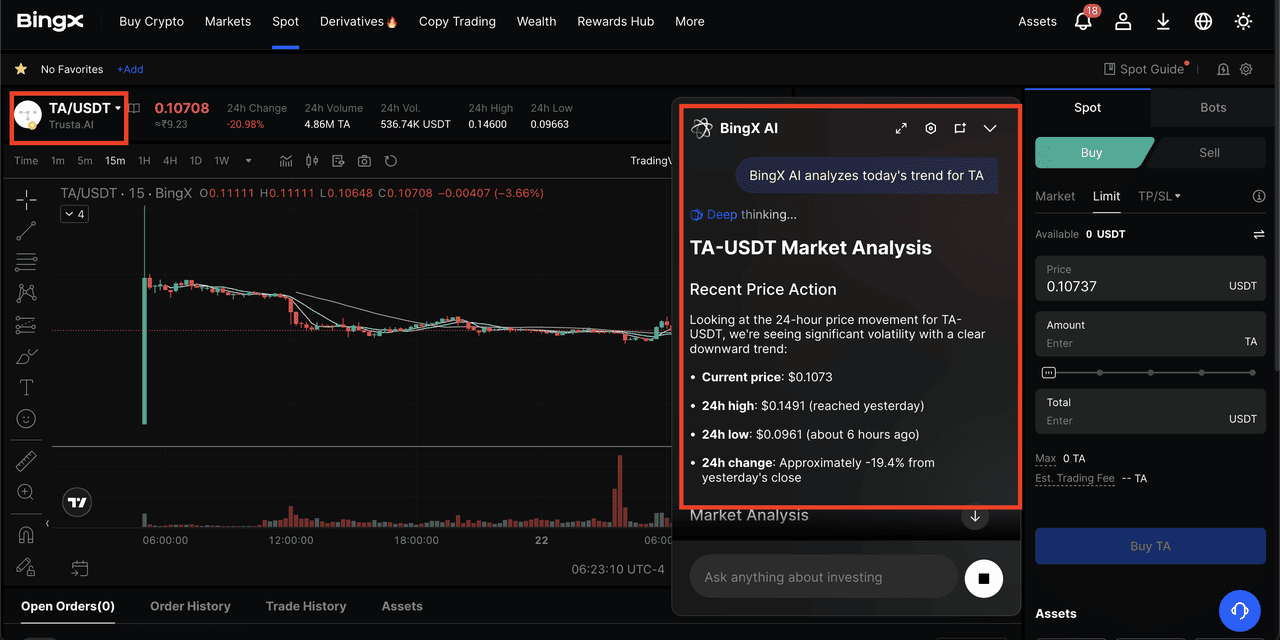This screenshot has width=1280, height=640.
Task: Open the language globe icon
Action: pyautogui.click(x=1203, y=21)
